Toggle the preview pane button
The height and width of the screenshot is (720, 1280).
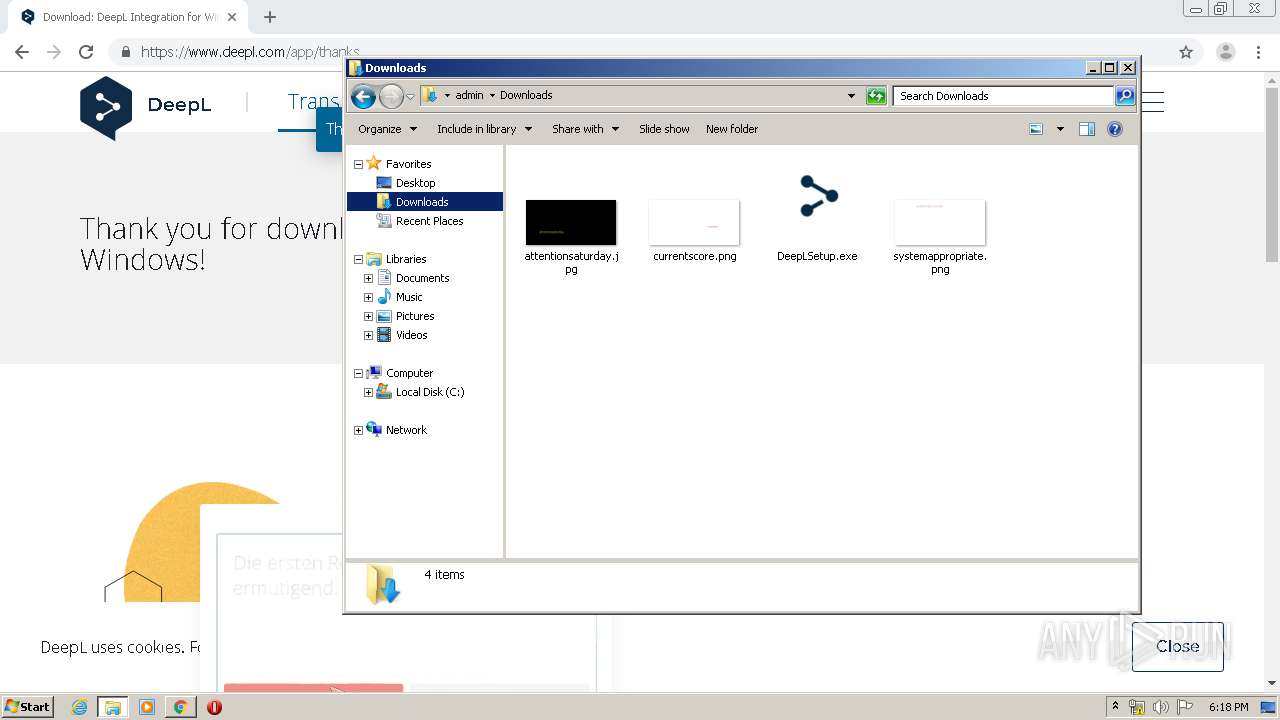pyautogui.click(x=1087, y=129)
